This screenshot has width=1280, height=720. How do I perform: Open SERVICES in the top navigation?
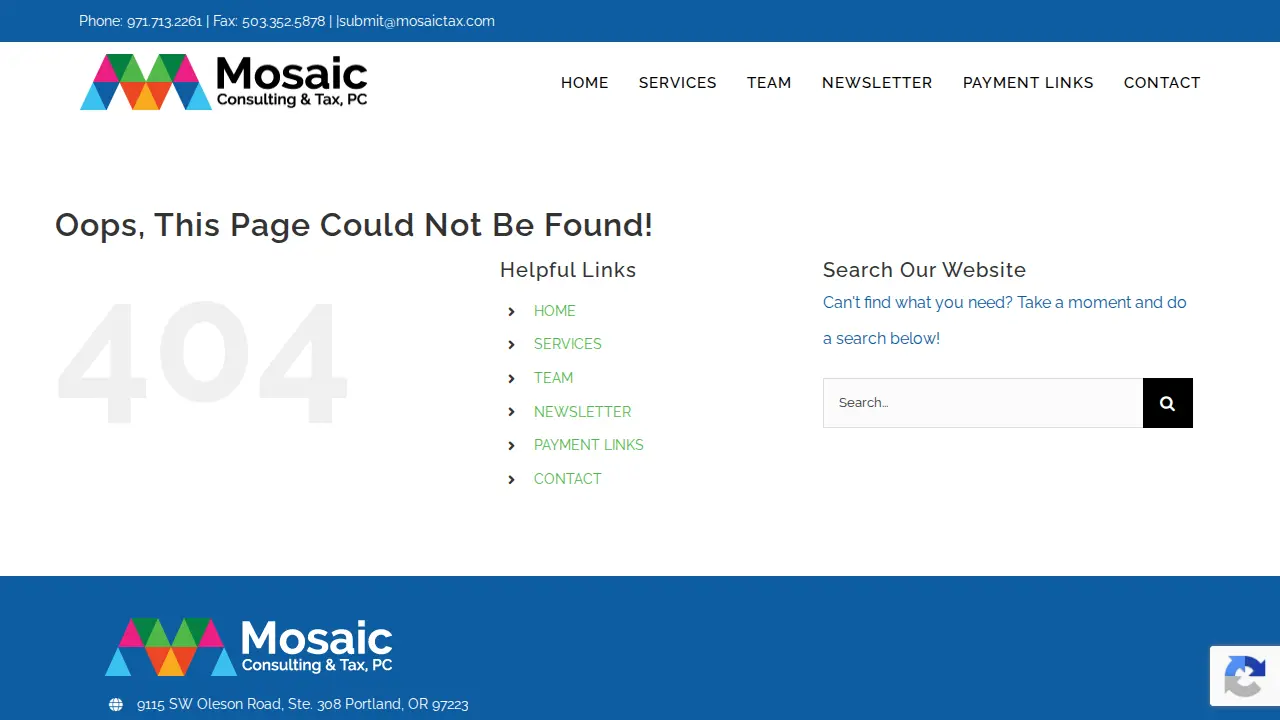(678, 83)
